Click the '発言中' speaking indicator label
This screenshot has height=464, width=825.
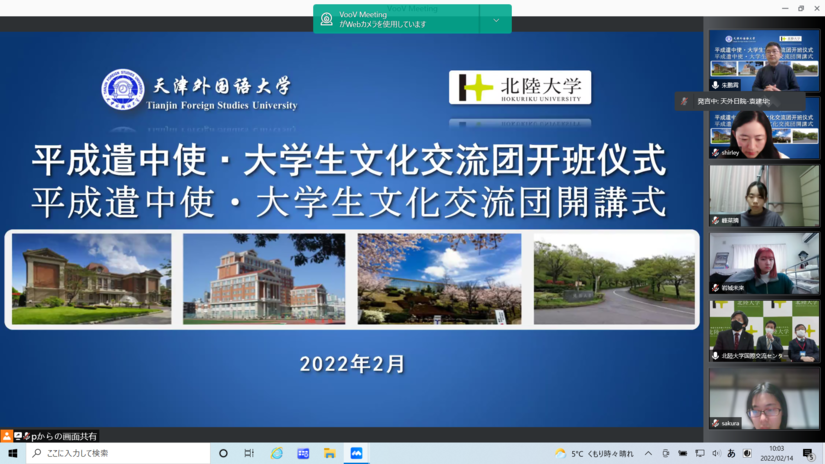pos(733,101)
